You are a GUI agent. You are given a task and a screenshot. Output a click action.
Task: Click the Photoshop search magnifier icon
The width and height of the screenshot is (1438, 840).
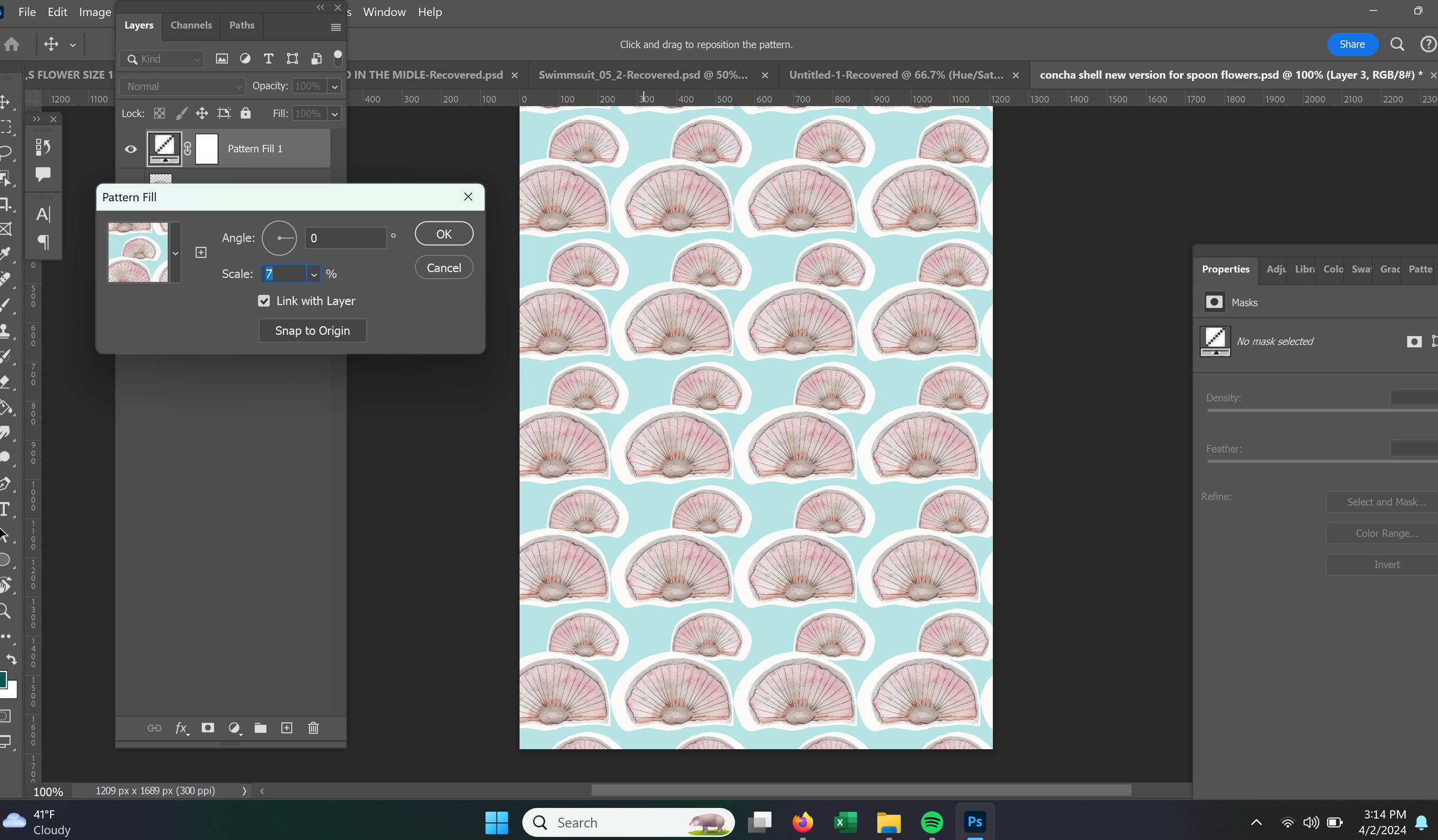click(x=1397, y=44)
